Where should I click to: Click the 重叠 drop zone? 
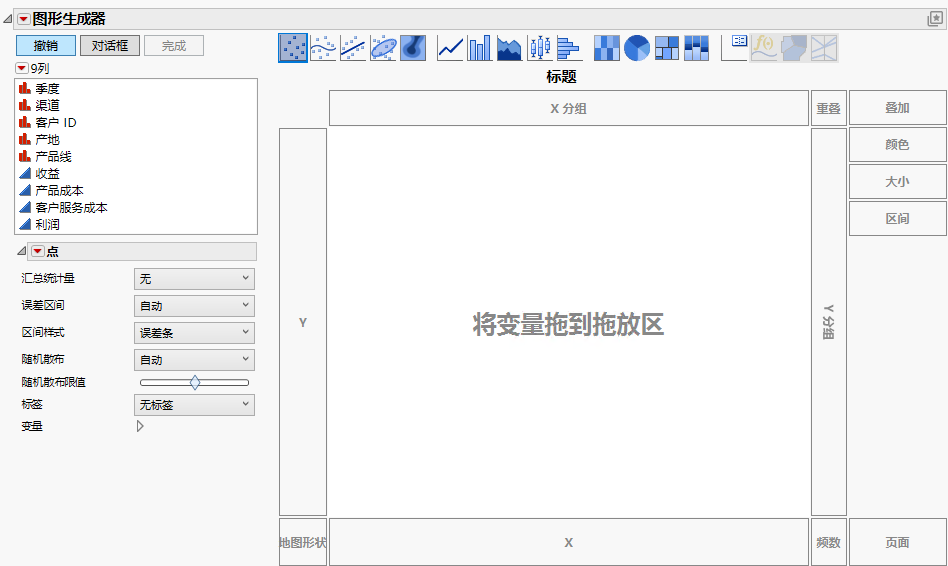[829, 108]
